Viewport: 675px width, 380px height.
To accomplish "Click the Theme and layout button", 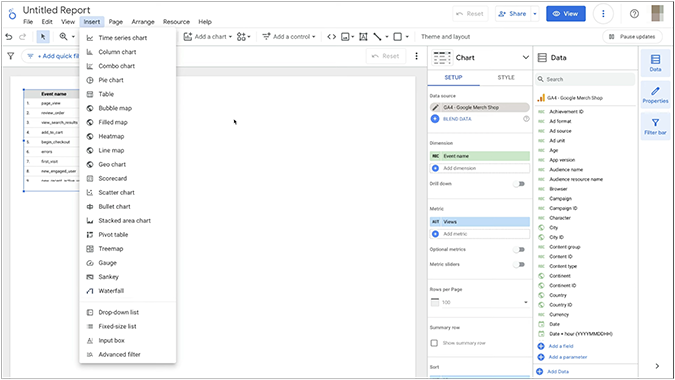I will (x=446, y=37).
